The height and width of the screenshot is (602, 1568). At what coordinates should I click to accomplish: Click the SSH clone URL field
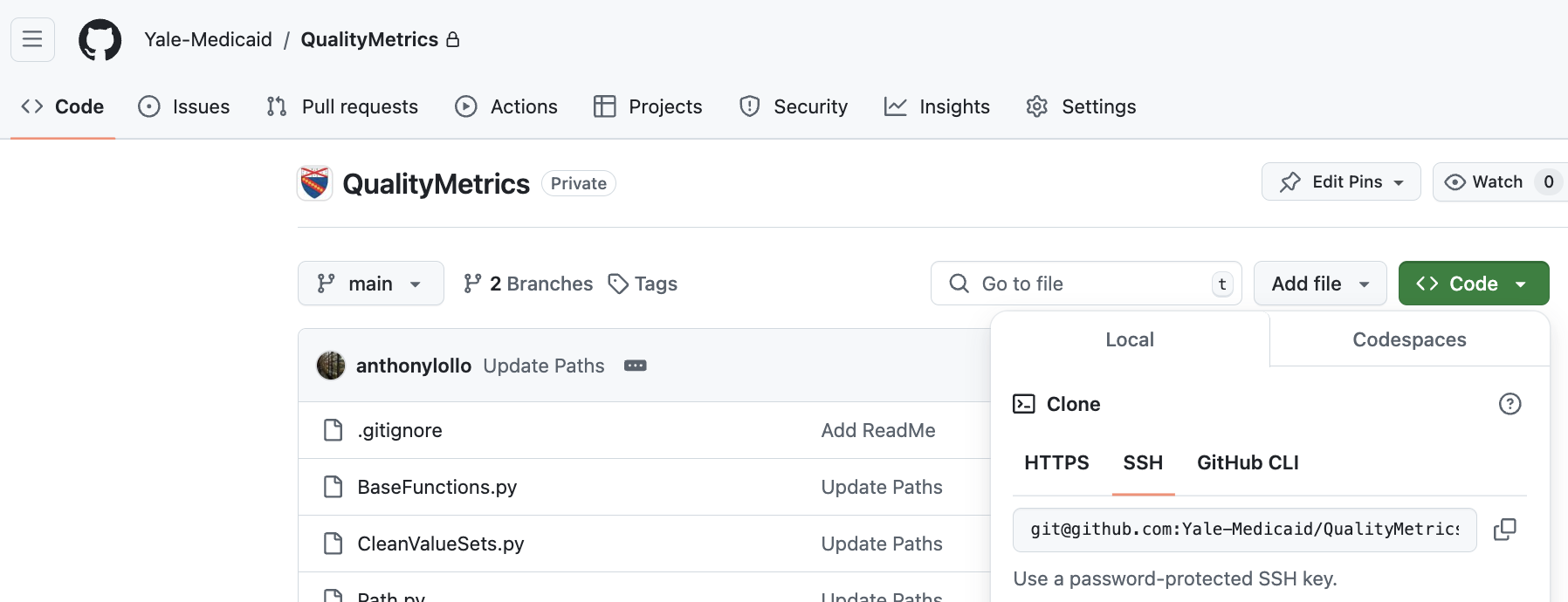click(x=1244, y=530)
